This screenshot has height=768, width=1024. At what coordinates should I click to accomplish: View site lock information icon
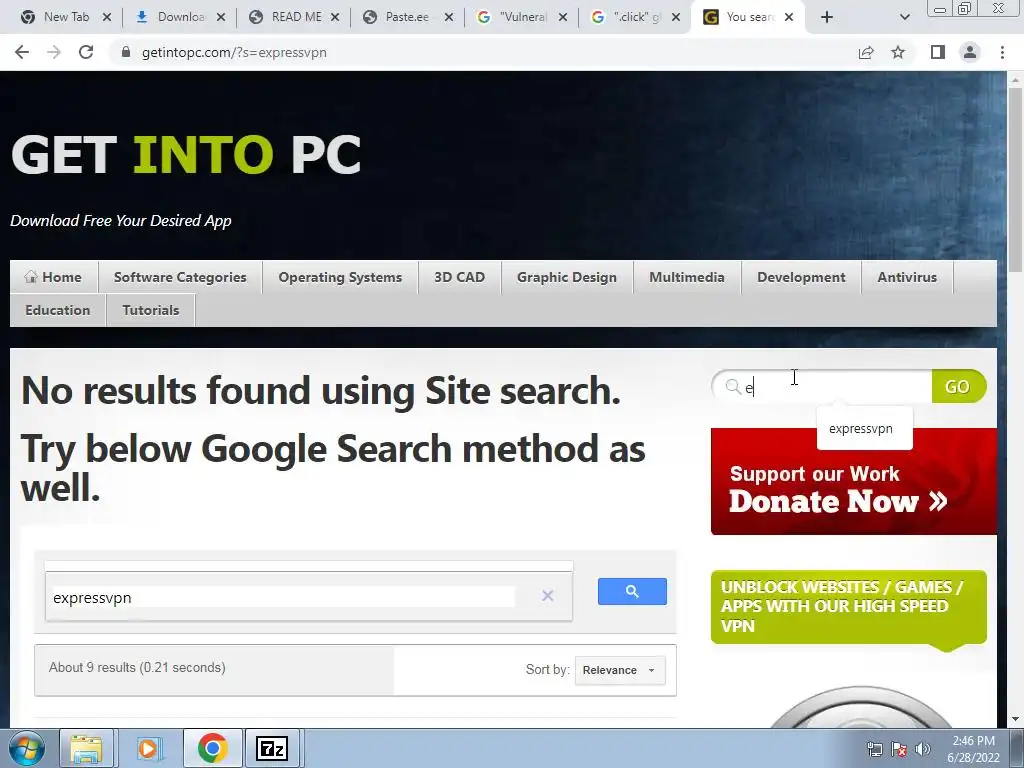pyautogui.click(x=126, y=52)
